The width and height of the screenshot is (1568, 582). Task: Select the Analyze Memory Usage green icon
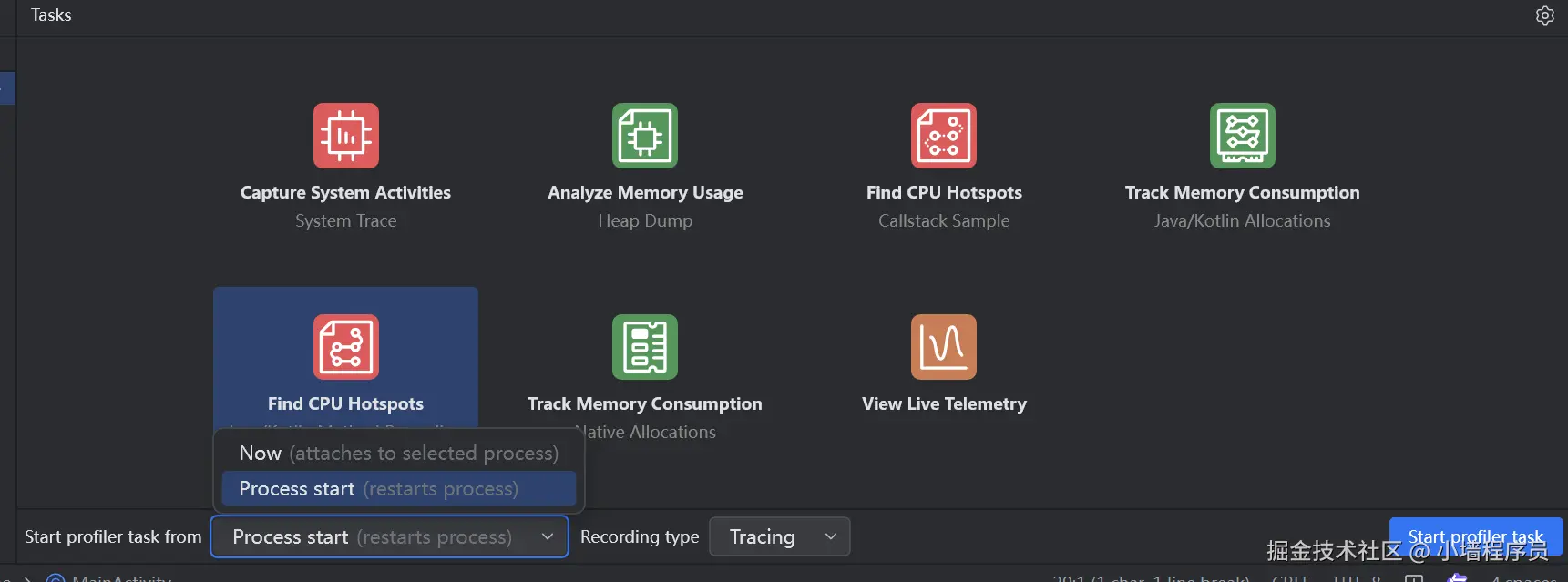point(645,136)
